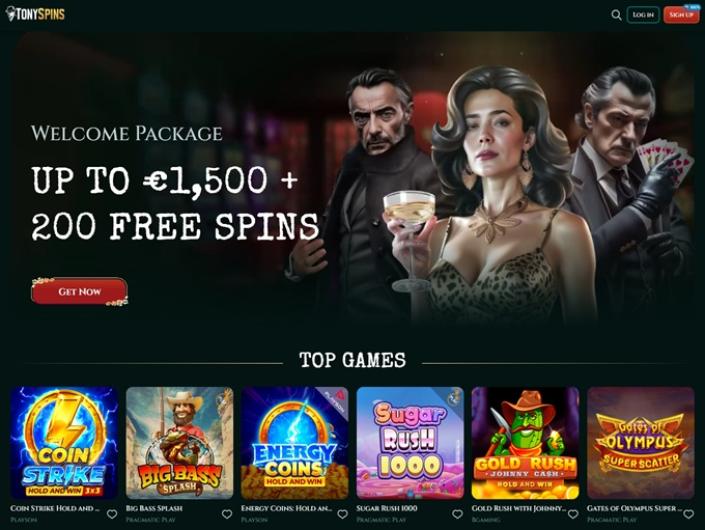Claim welcome package via Get Now
Viewport: 705px width, 530px height.
pyautogui.click(x=80, y=291)
